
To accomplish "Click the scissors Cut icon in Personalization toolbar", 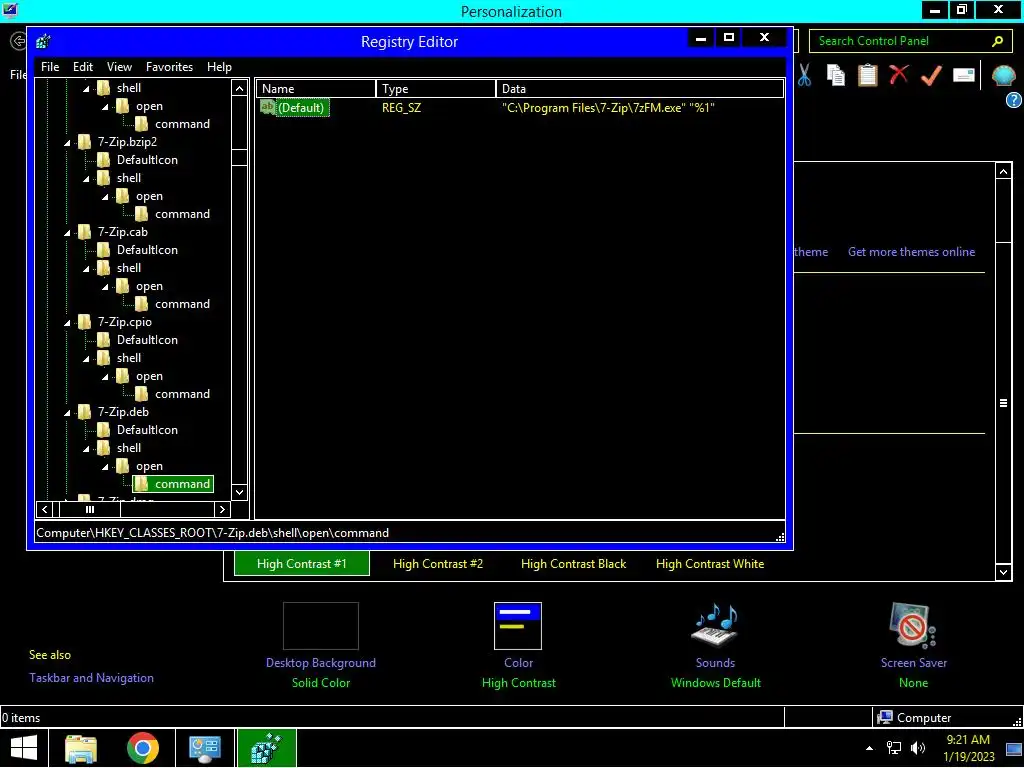I will click(805, 75).
